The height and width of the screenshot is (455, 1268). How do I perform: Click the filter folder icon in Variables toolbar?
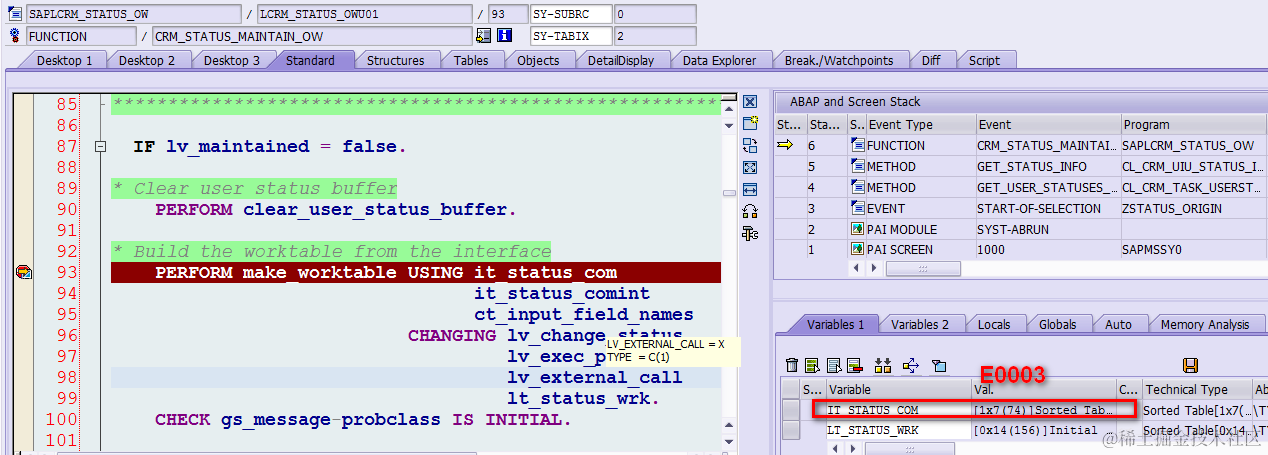[939, 365]
